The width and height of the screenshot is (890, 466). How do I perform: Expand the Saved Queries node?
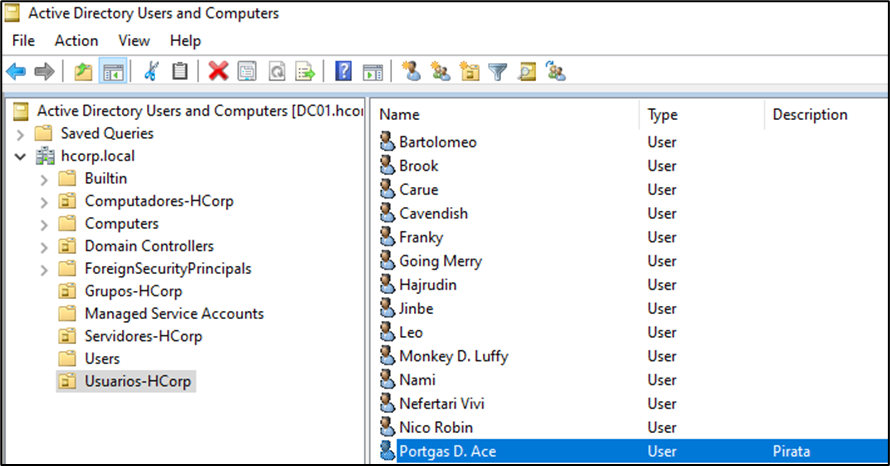point(20,134)
